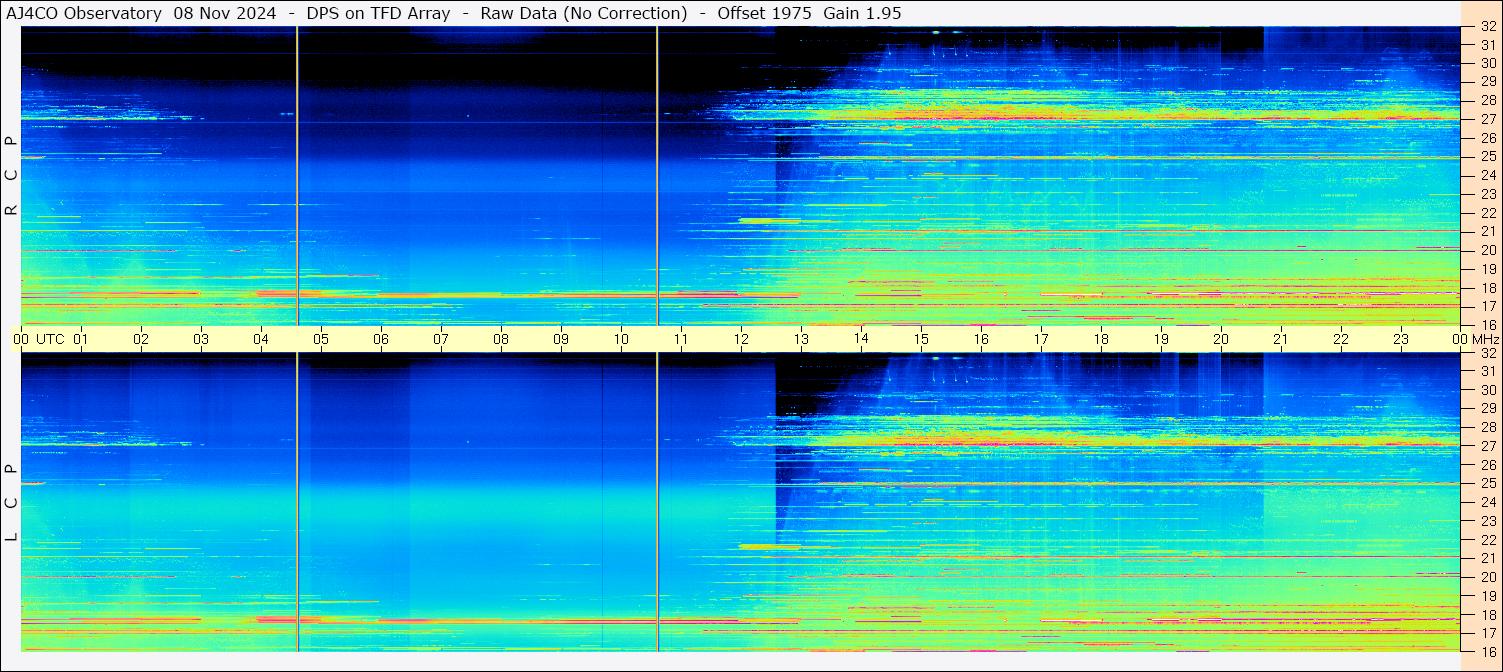Click the 04:35 vertical marker in LCP panel

pos(297,502)
